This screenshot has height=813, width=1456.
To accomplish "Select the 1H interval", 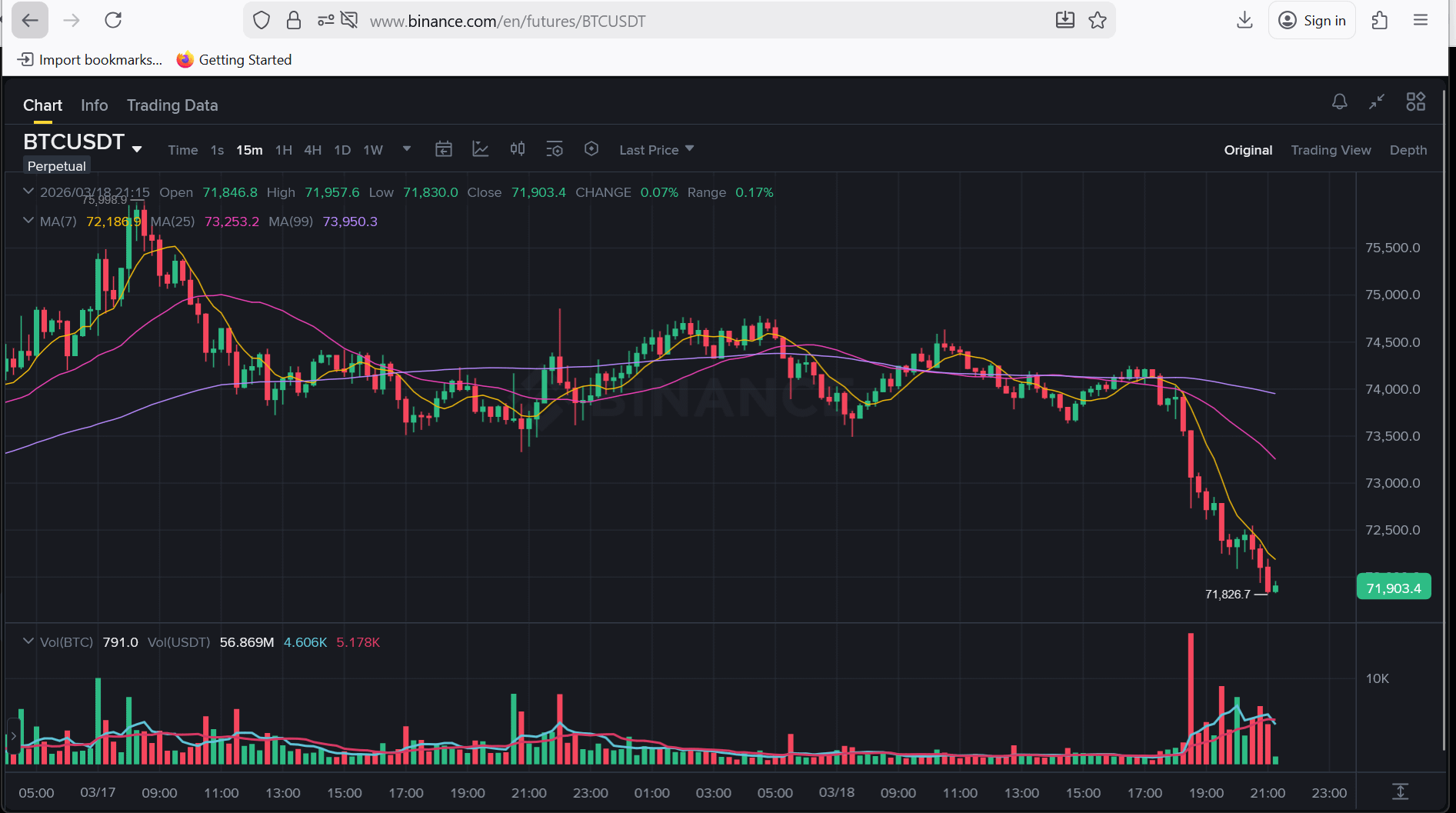I will 284,150.
